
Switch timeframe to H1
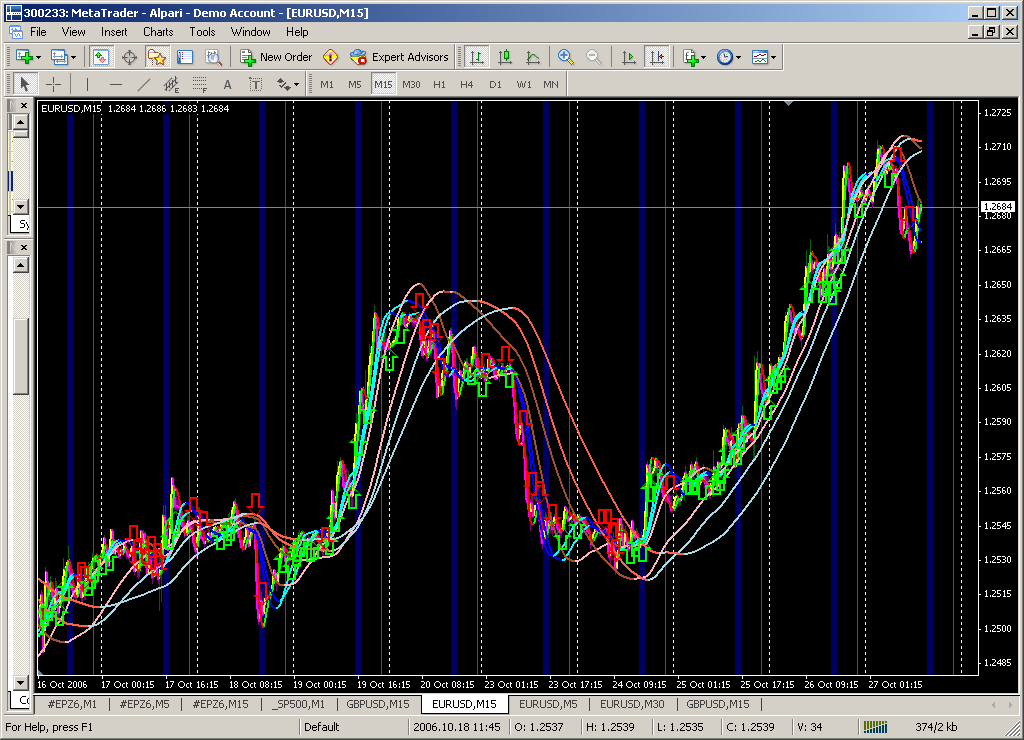point(440,84)
